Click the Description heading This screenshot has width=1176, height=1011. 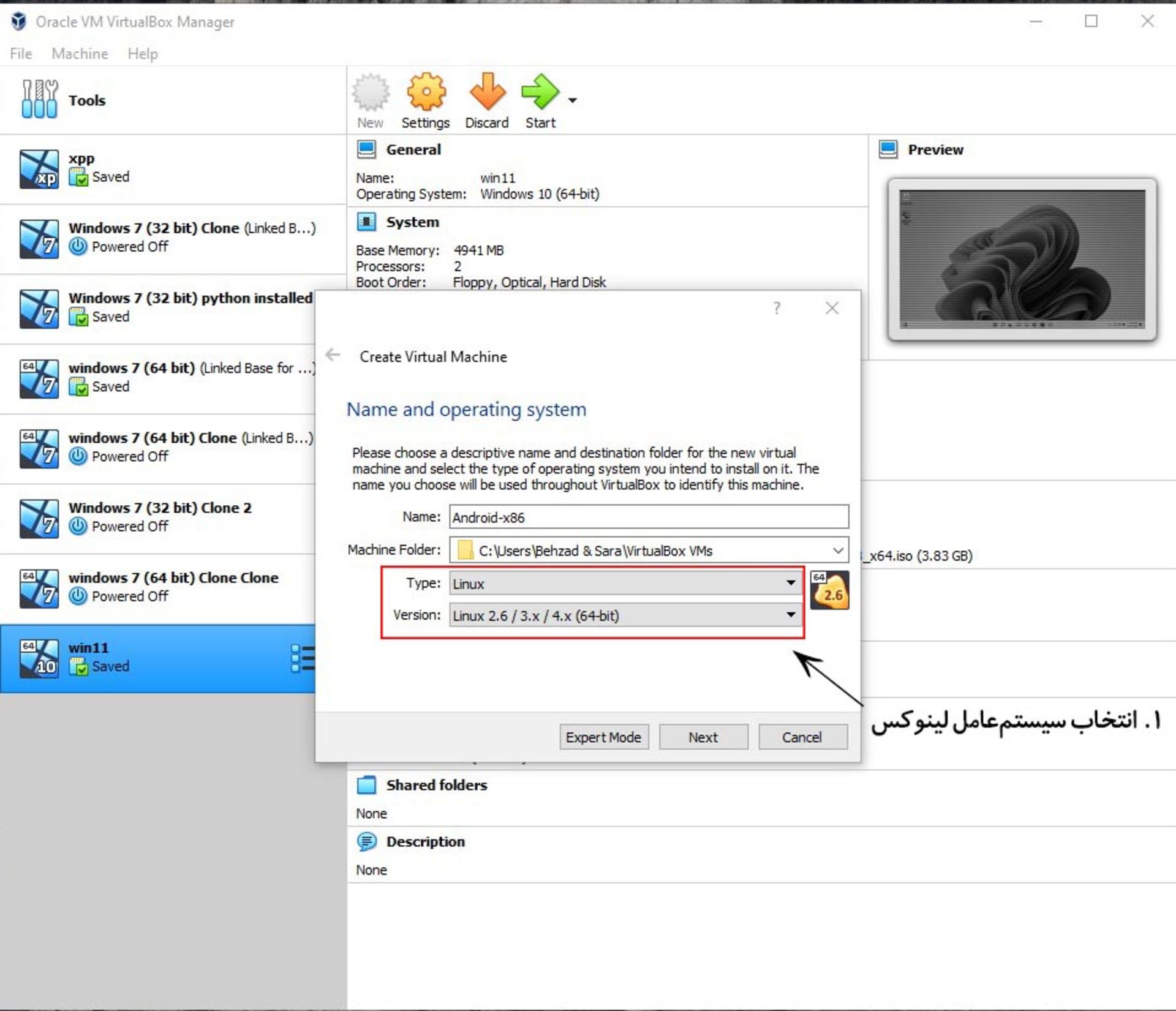[426, 841]
